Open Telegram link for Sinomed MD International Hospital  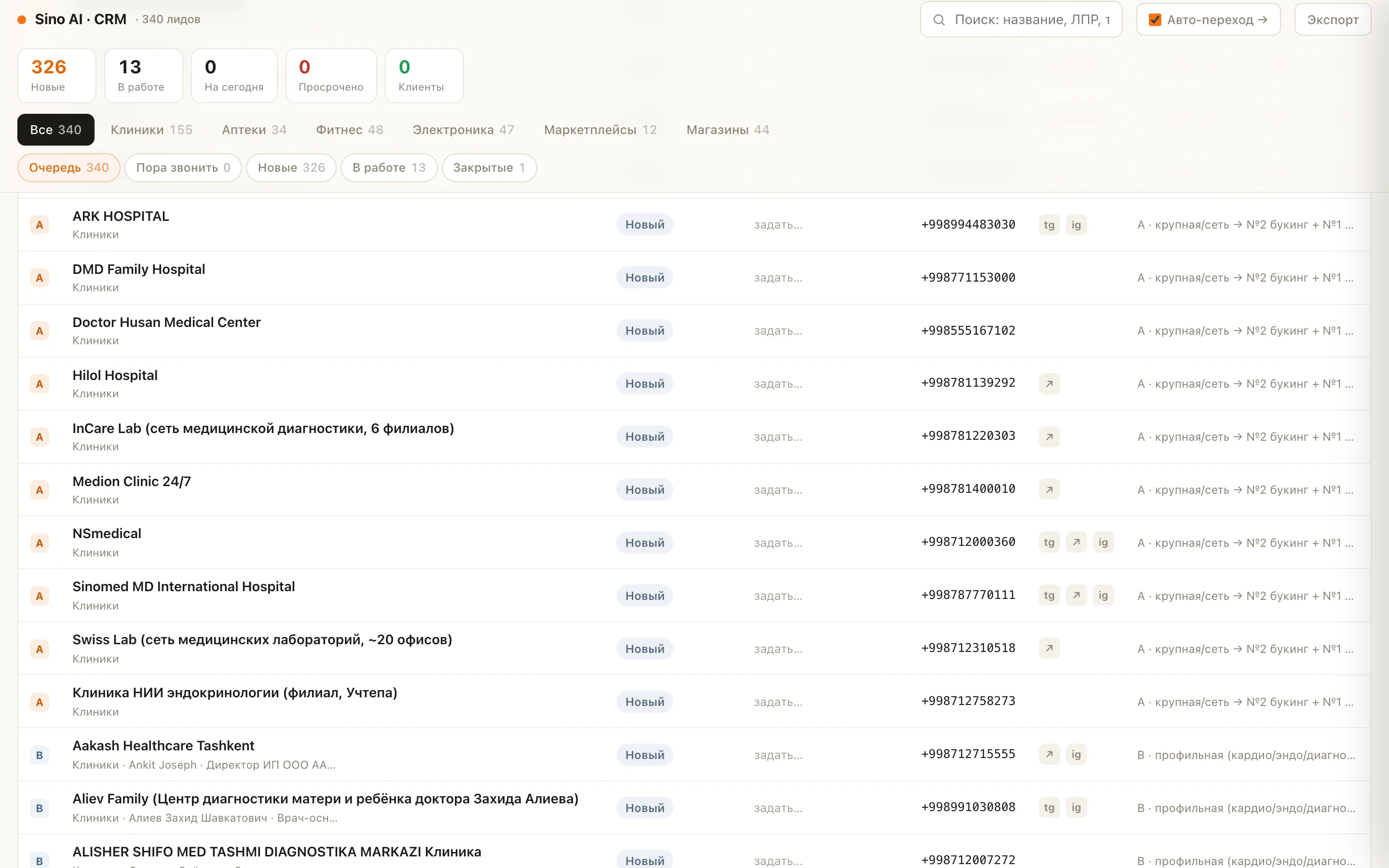[1049, 596]
